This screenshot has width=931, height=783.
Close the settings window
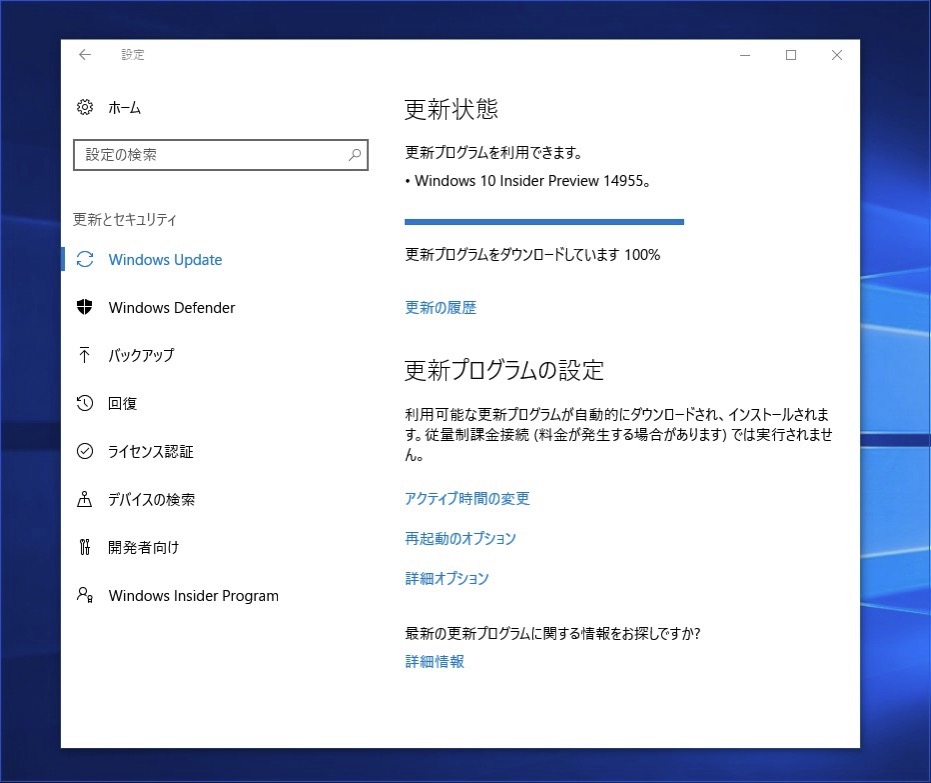pos(837,55)
